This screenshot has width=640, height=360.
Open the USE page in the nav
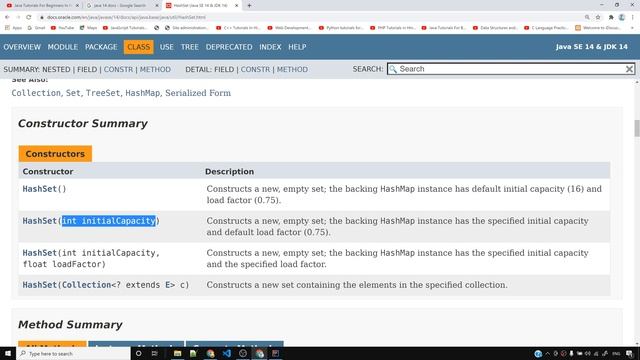[x=167, y=47]
